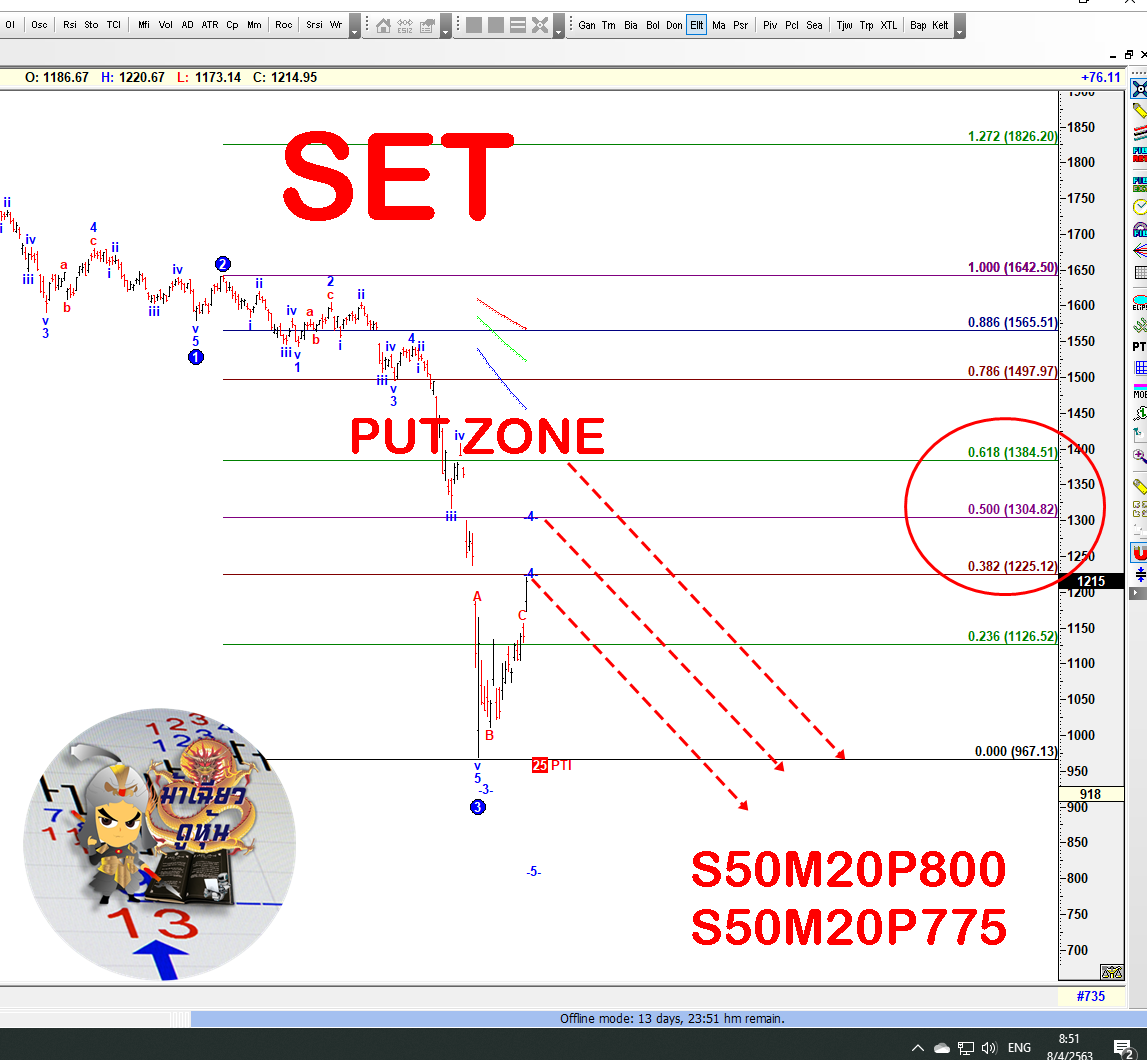This screenshot has width=1147, height=1060.
Task: Click the Vol indicator button
Action: click(x=166, y=25)
